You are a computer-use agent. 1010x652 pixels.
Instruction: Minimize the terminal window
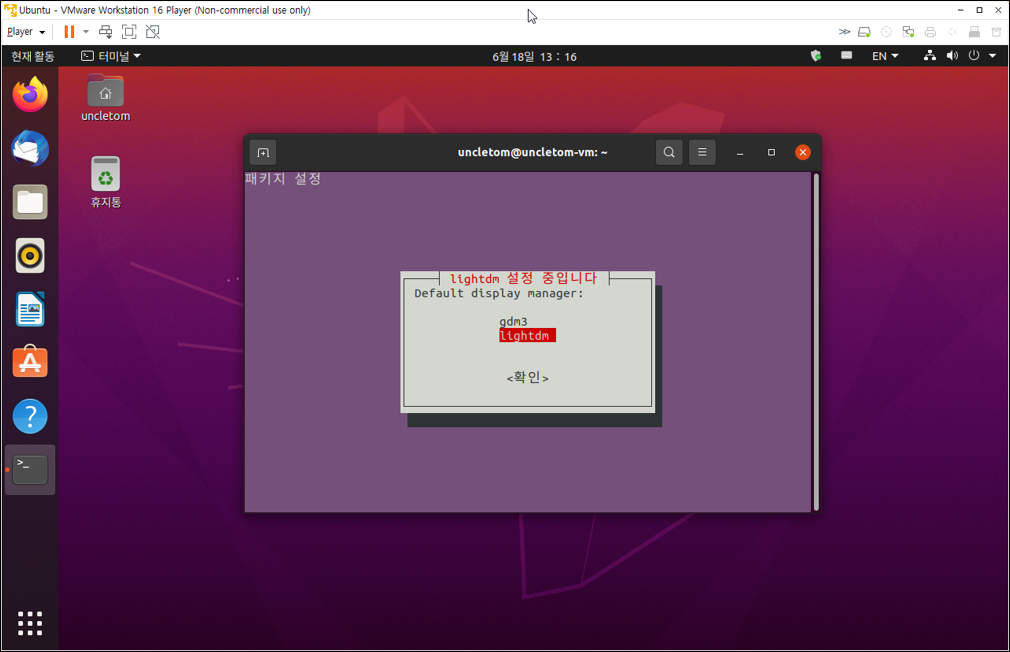click(x=740, y=153)
